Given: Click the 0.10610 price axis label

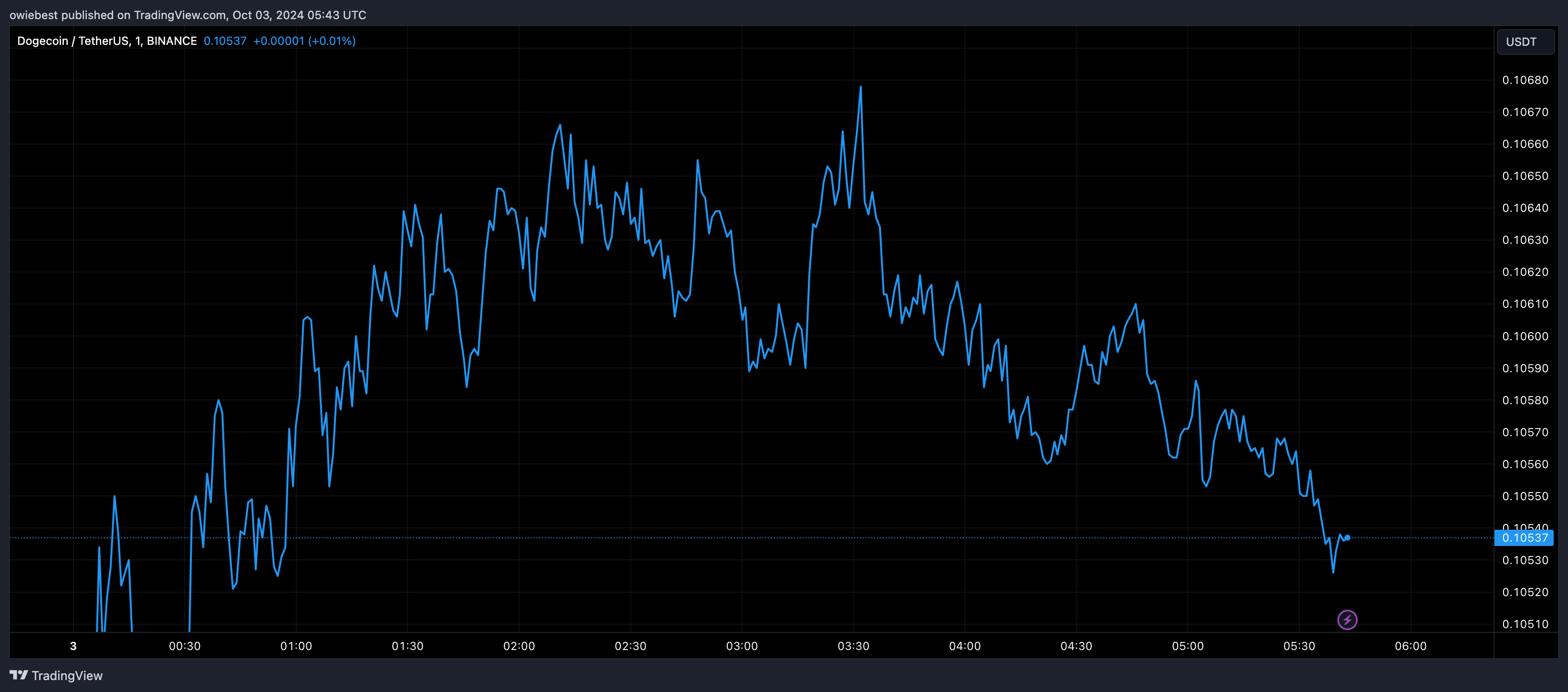Looking at the screenshot, I should (x=1525, y=304).
